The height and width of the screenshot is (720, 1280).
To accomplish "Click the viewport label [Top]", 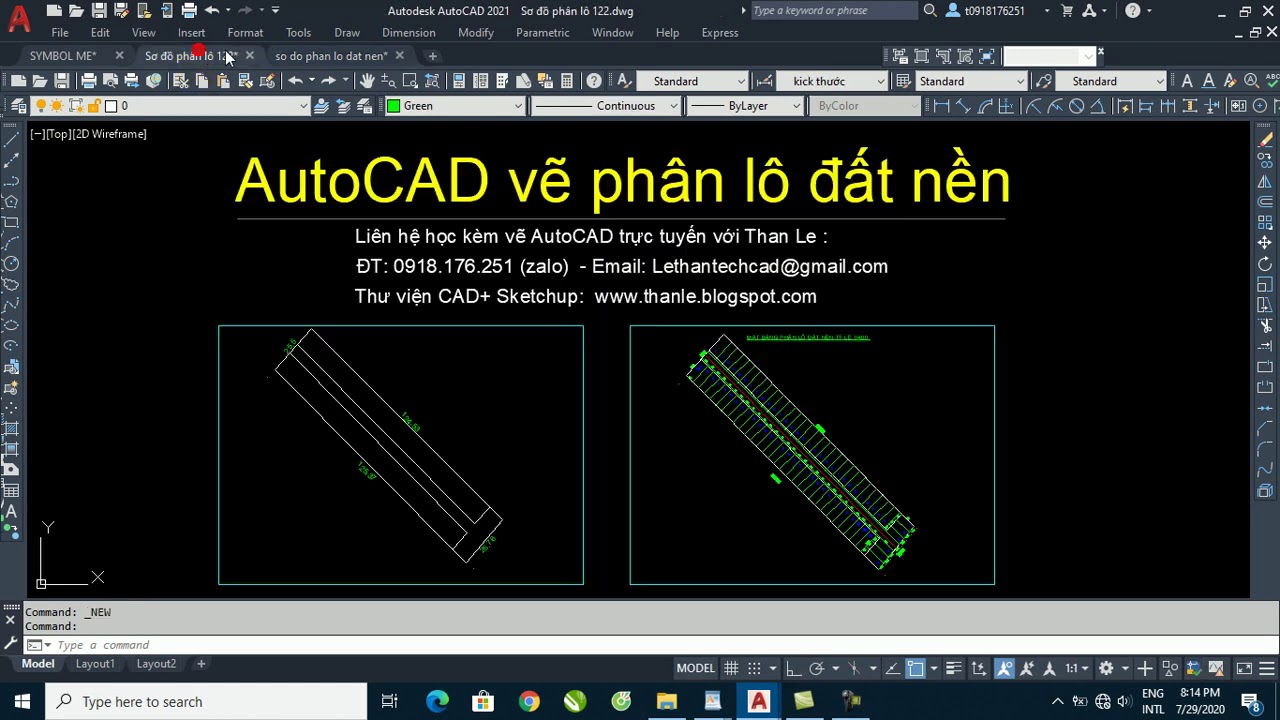I will (x=58, y=134).
